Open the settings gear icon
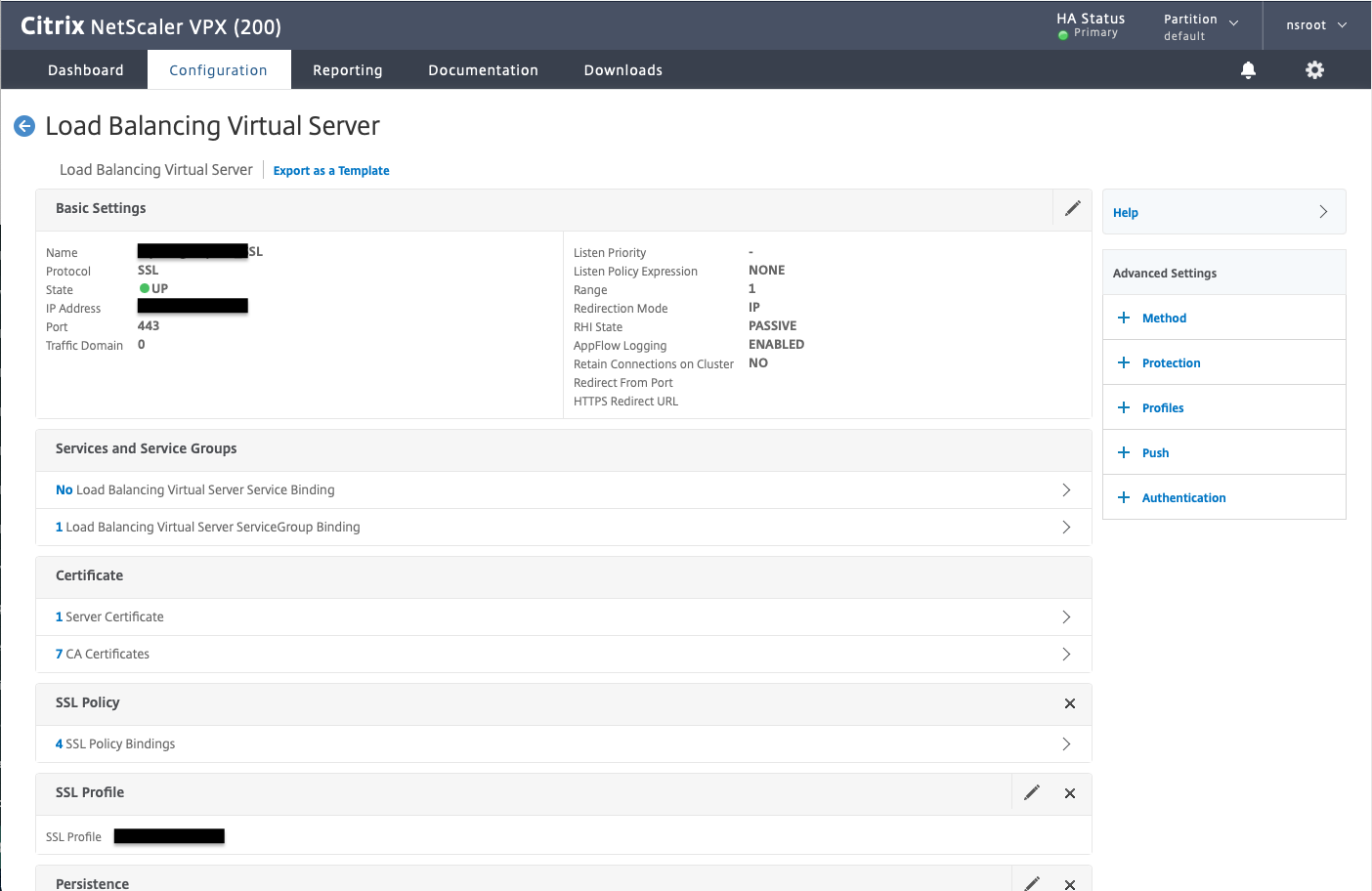The height and width of the screenshot is (891, 1372). pyautogui.click(x=1315, y=70)
